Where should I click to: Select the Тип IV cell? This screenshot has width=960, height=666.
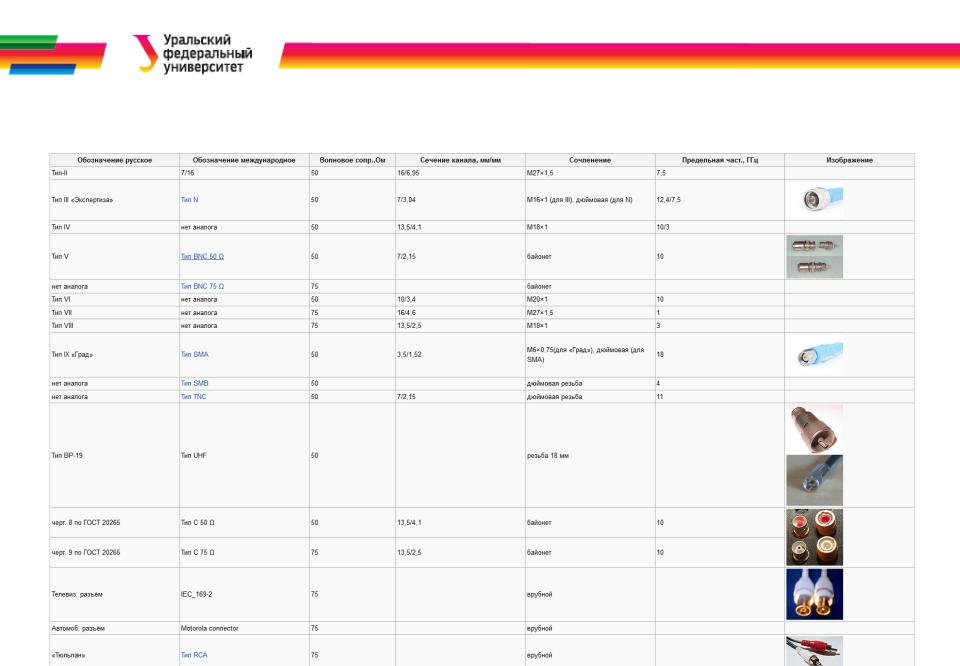[114, 227]
